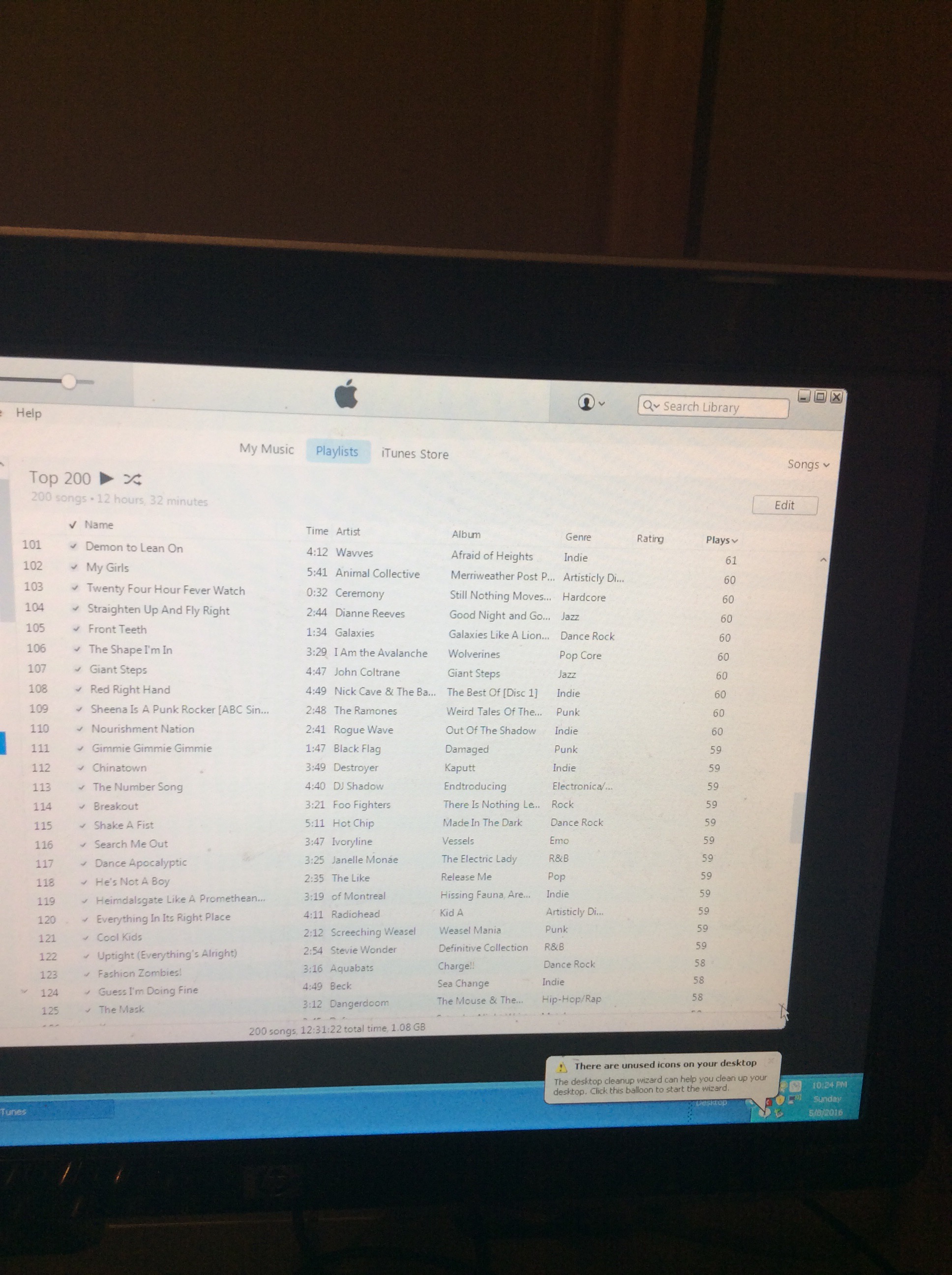Open the Songs view dropdown
This screenshot has width=952, height=1275.
tap(808, 464)
